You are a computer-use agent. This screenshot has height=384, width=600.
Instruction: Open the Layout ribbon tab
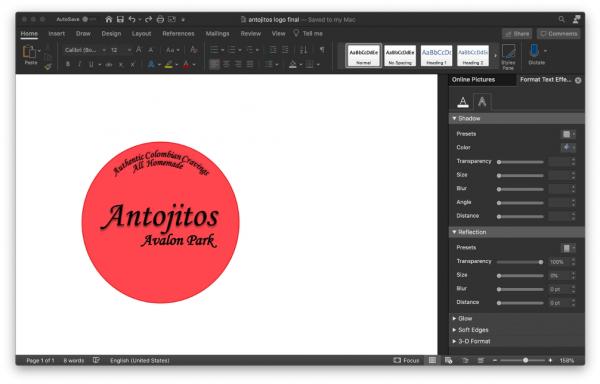141,34
